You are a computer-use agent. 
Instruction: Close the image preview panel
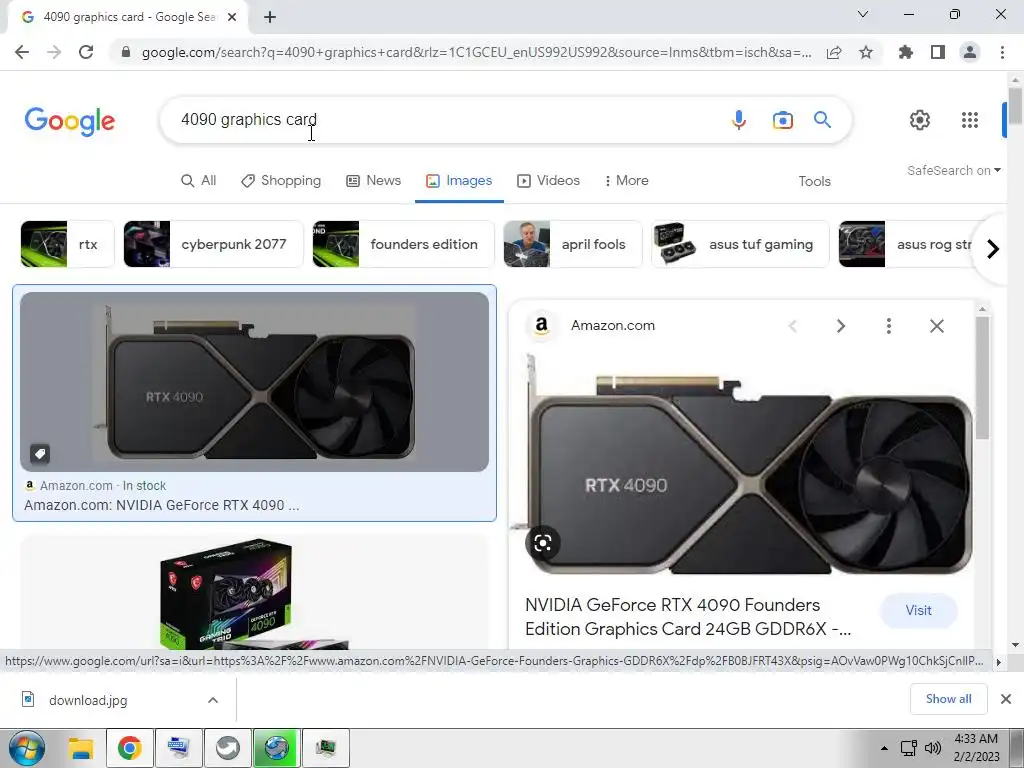point(936,326)
